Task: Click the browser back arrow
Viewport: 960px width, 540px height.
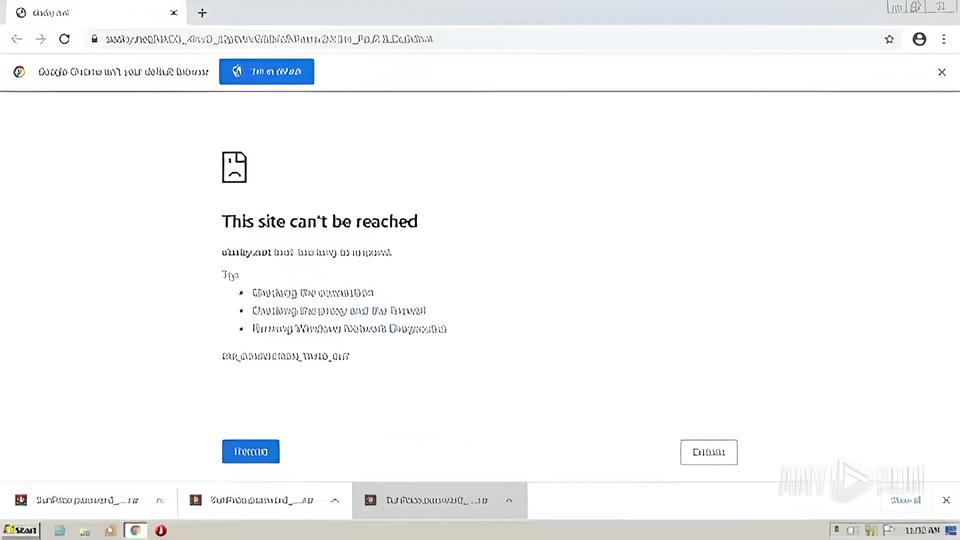Action: pyautogui.click(x=17, y=39)
